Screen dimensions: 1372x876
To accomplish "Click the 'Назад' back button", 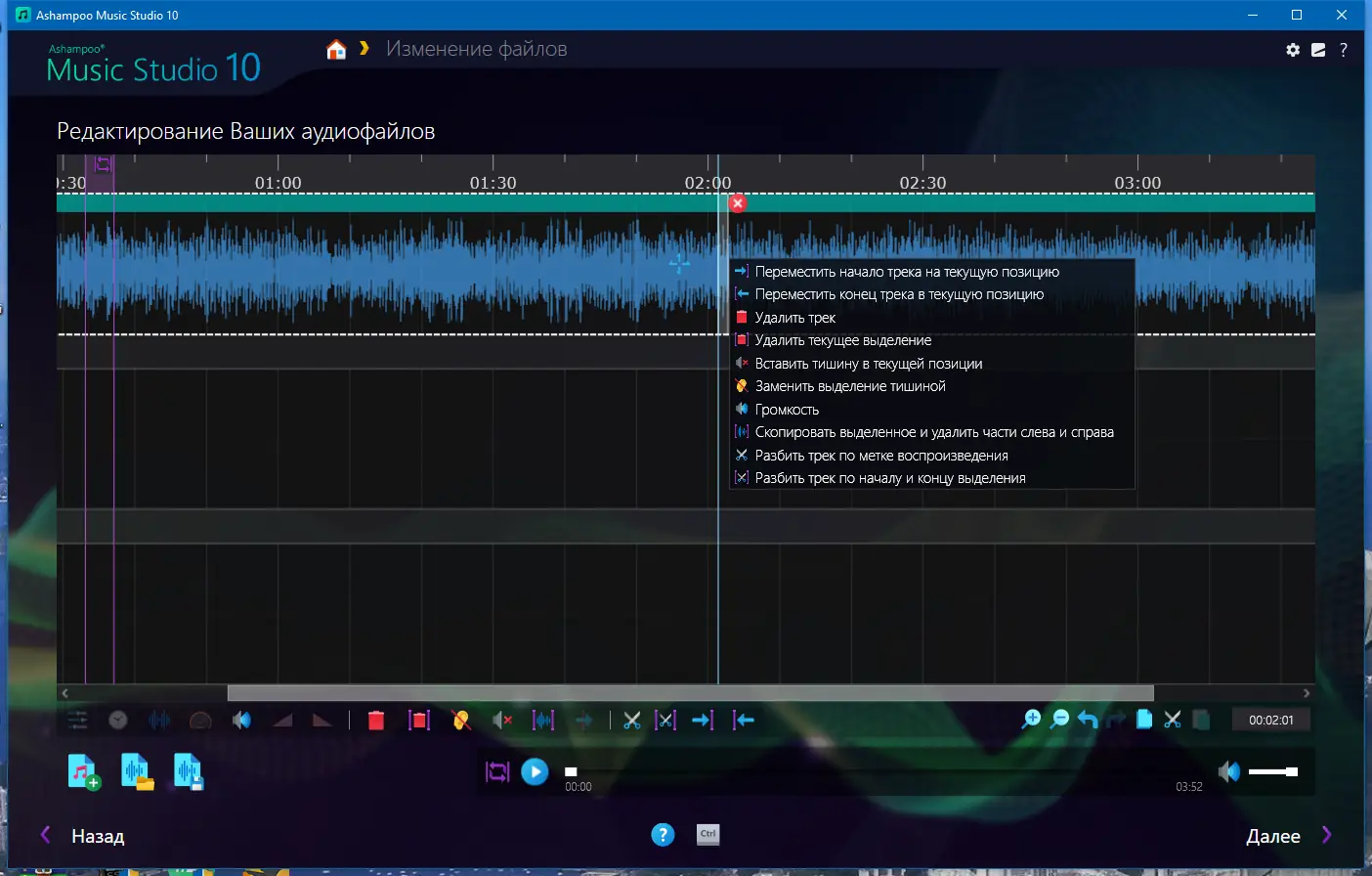I will (x=97, y=836).
